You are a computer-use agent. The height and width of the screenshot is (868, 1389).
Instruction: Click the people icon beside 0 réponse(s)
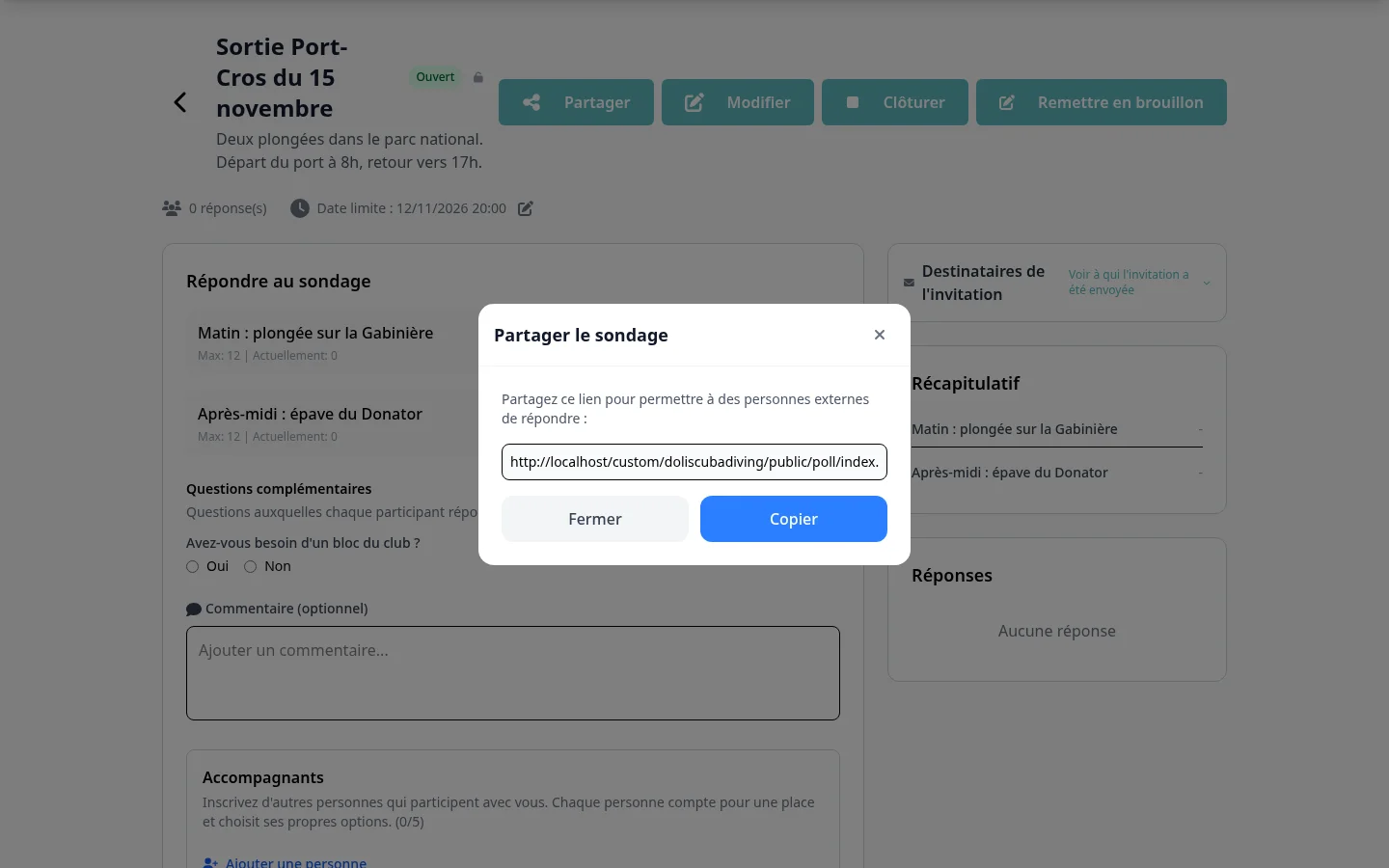coord(172,208)
